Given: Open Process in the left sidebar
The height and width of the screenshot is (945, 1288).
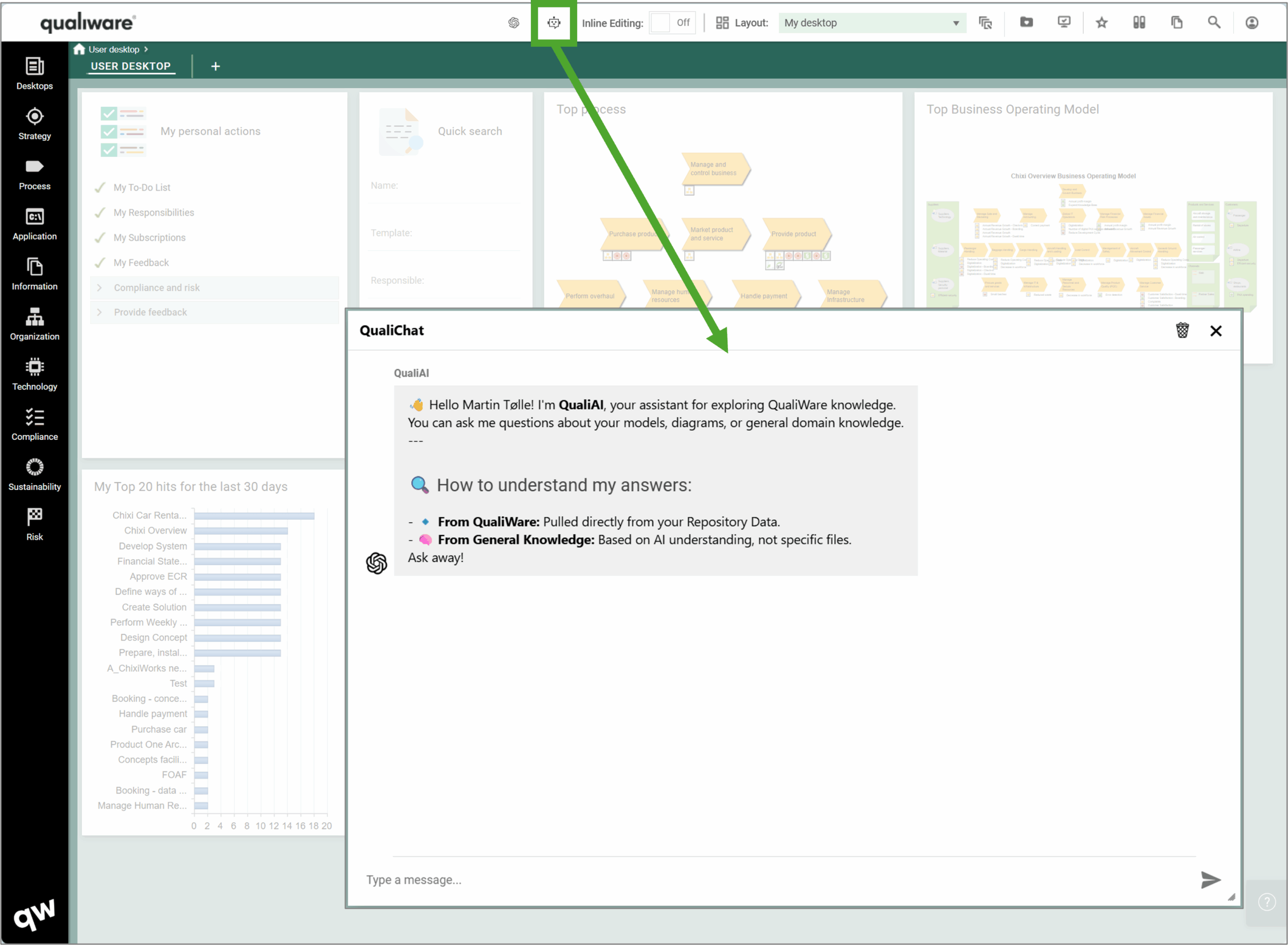Looking at the screenshot, I should pos(34,175).
